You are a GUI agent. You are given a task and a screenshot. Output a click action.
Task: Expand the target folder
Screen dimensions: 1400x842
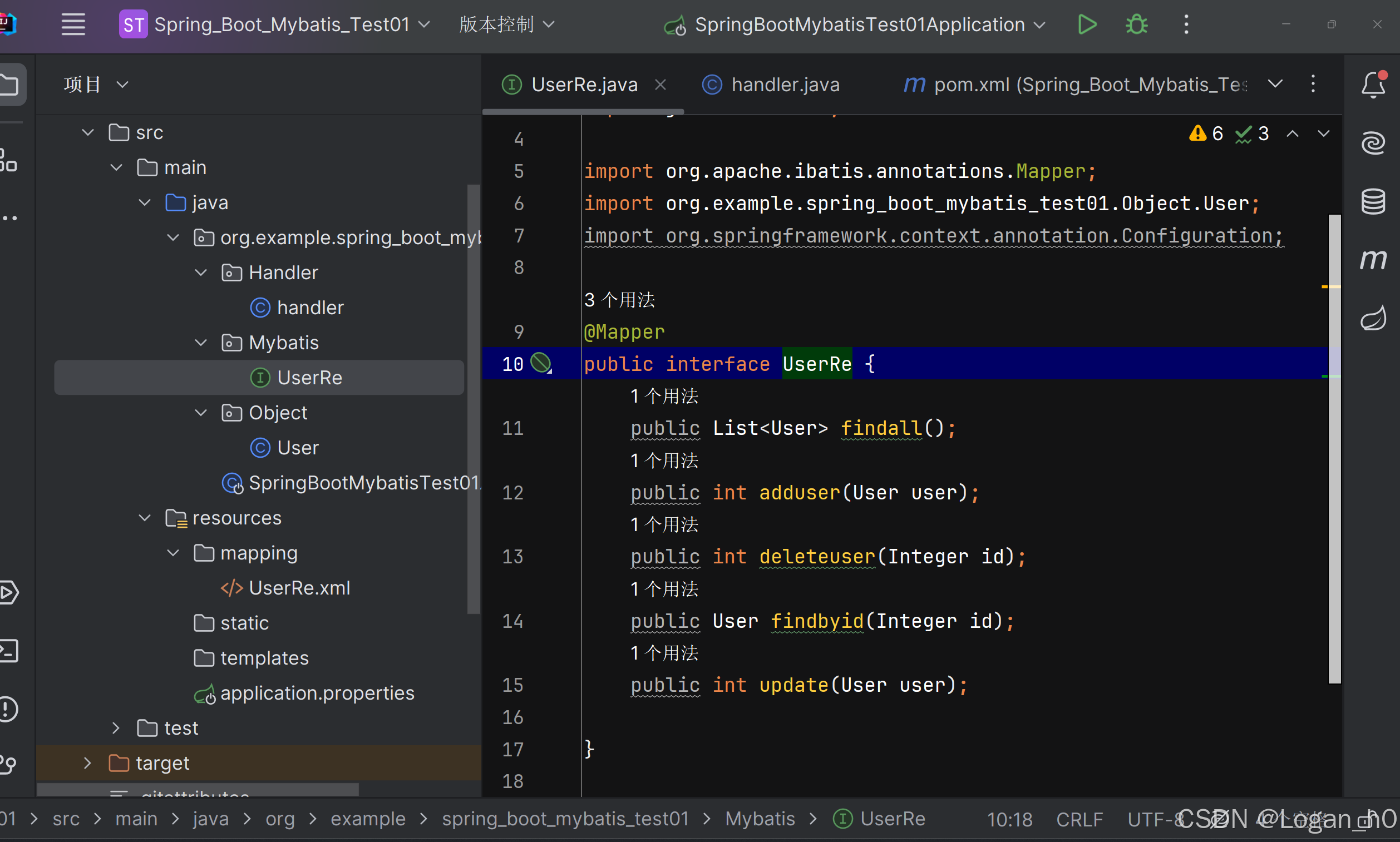[87, 762]
